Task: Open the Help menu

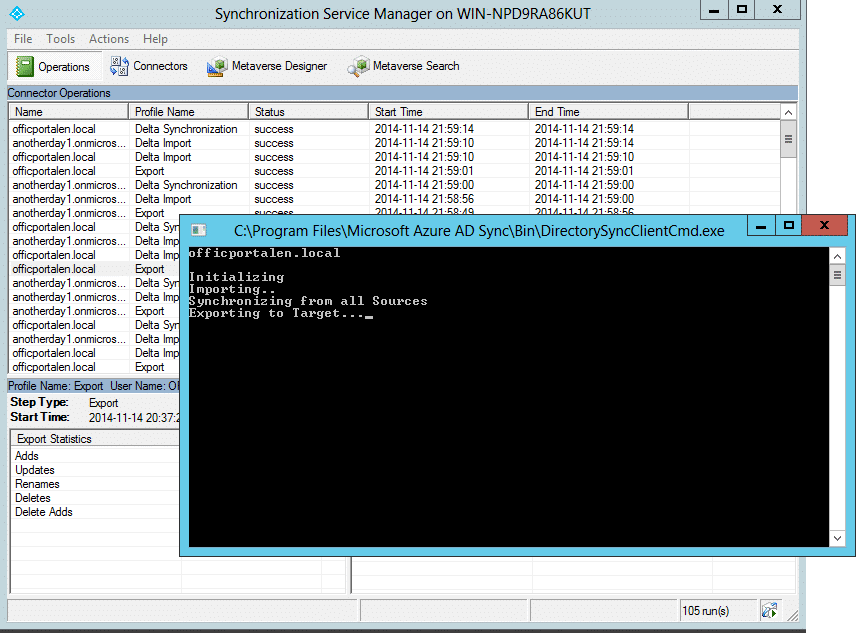Action: 155,39
